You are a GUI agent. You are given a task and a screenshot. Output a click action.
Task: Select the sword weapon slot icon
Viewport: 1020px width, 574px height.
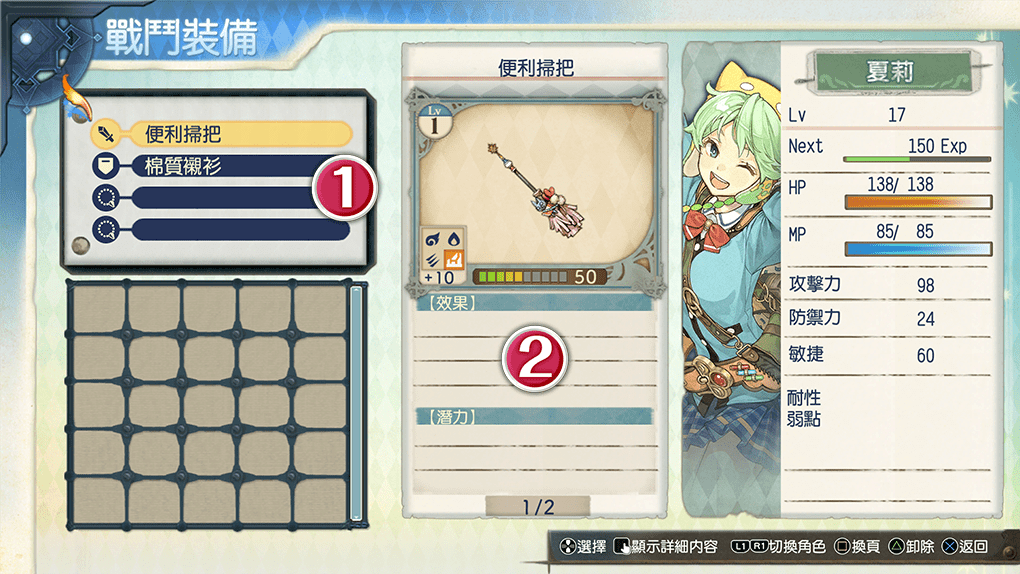click(105, 134)
